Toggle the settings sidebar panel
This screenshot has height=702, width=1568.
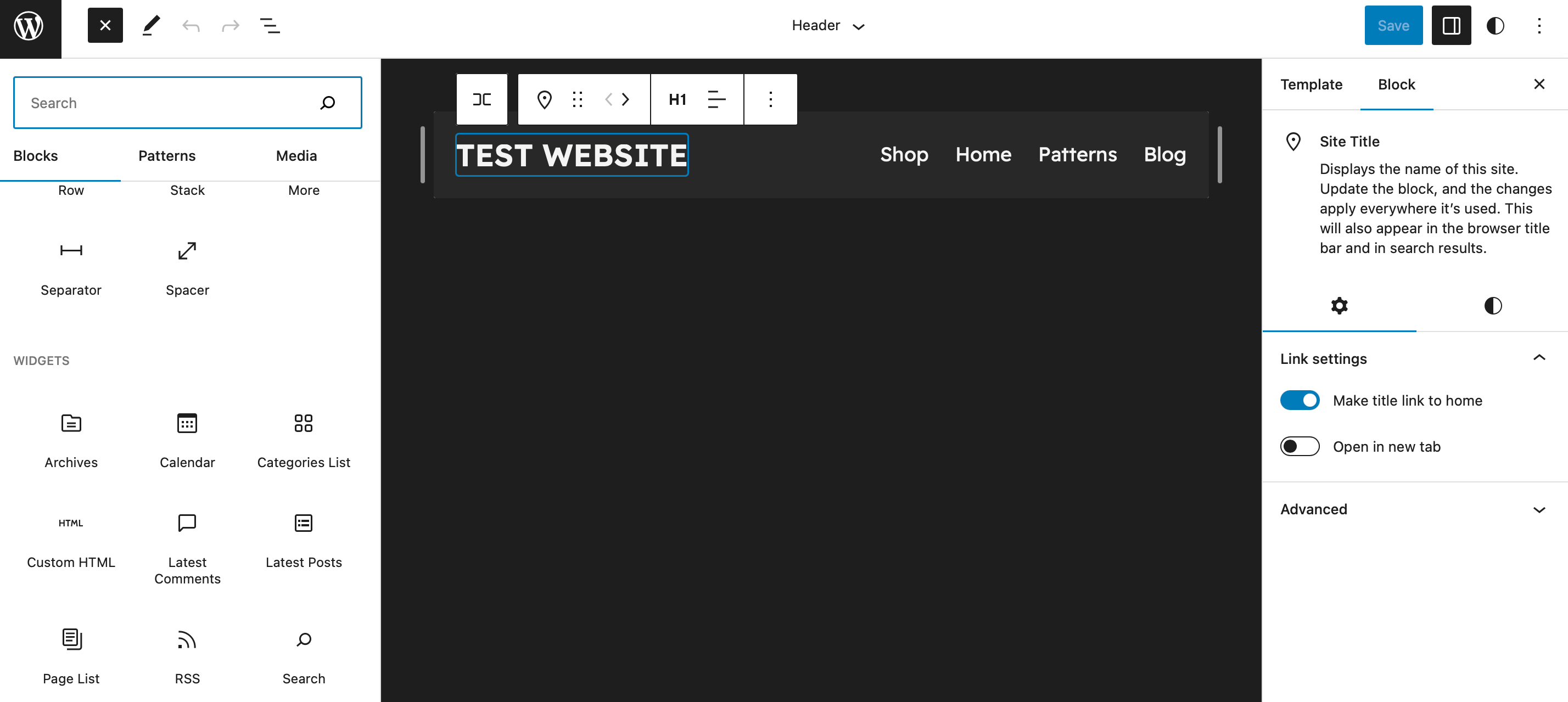[x=1451, y=25]
